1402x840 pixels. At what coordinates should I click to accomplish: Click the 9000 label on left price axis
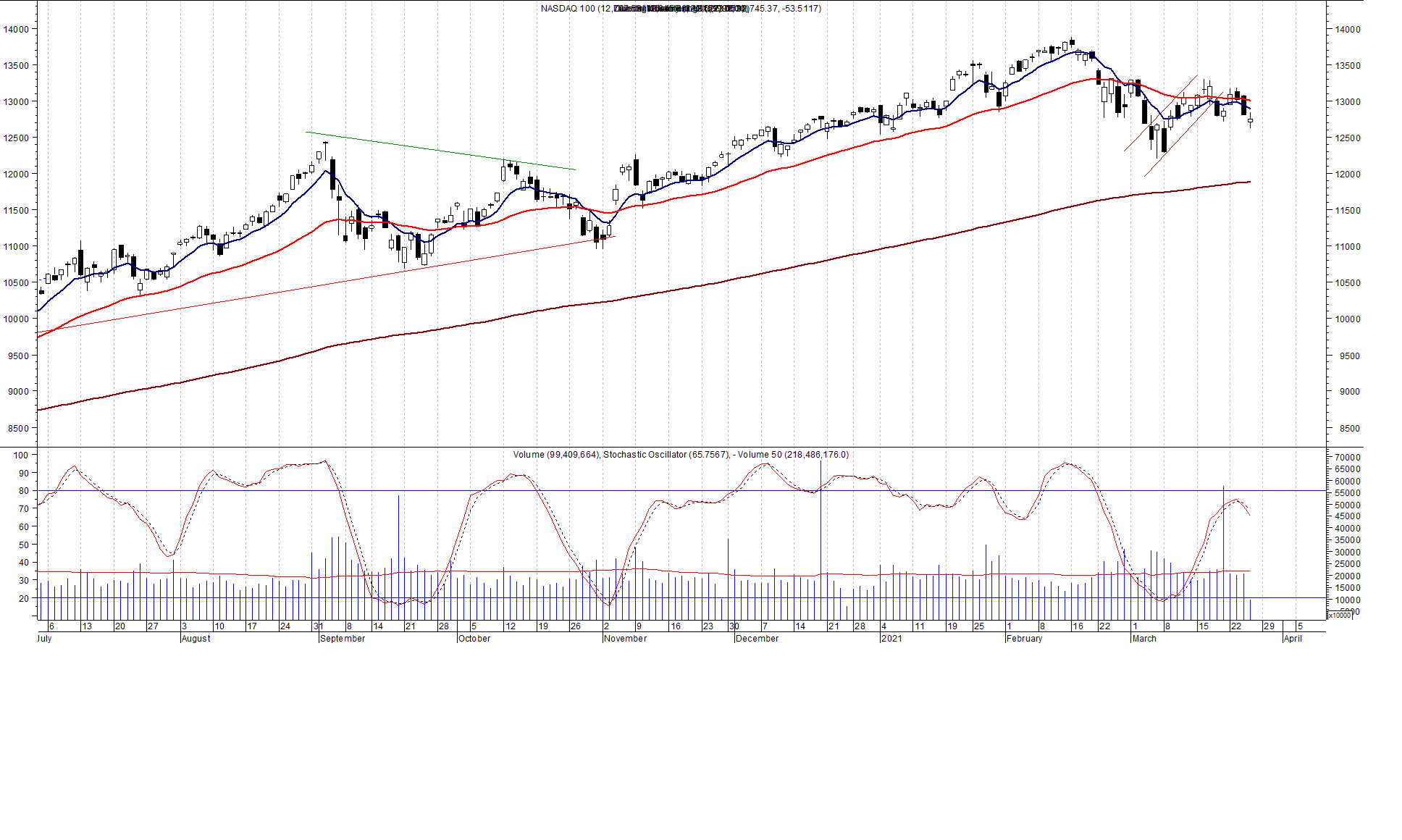(19, 392)
